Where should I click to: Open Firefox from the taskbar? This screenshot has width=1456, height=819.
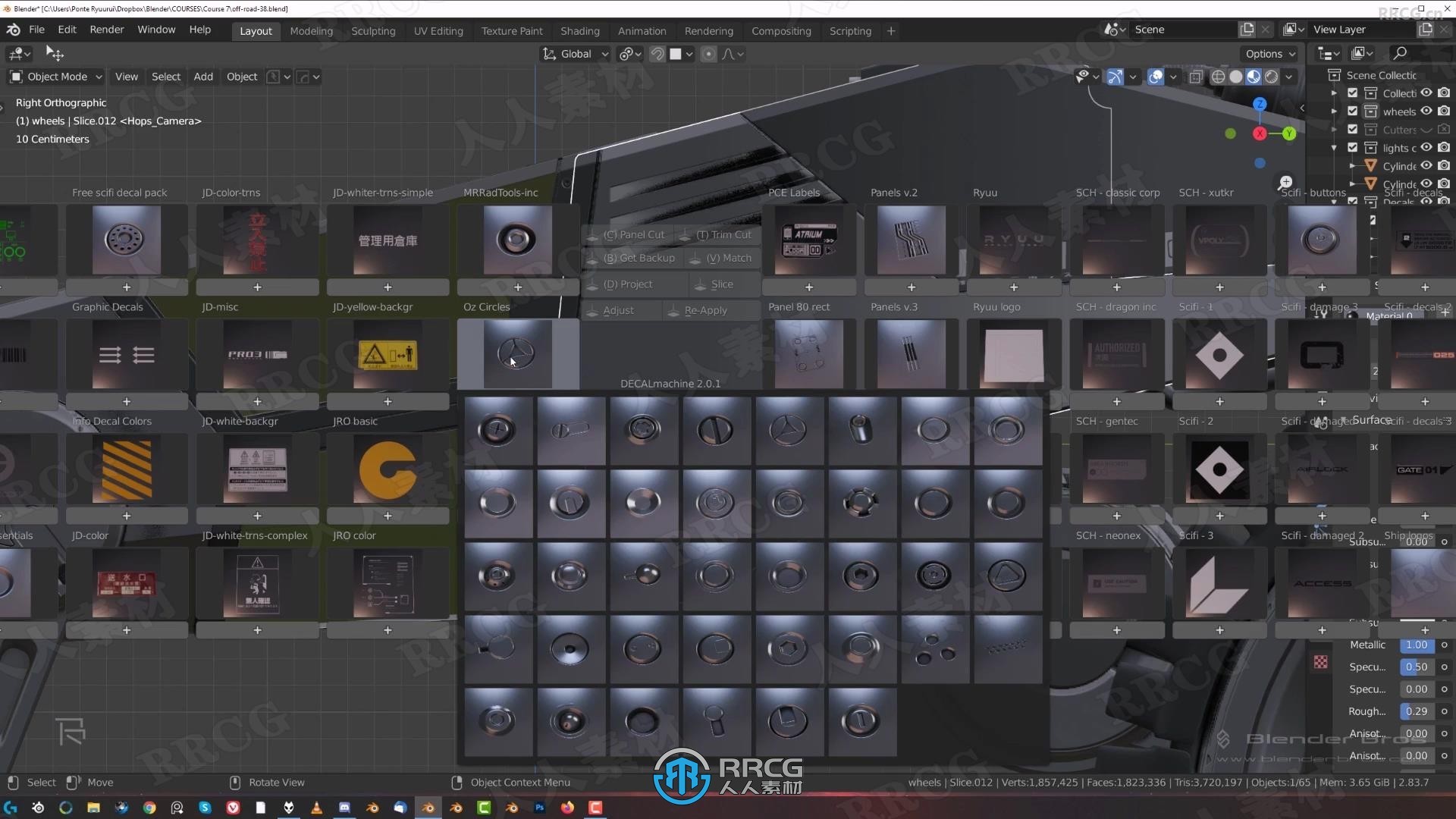pyautogui.click(x=567, y=808)
